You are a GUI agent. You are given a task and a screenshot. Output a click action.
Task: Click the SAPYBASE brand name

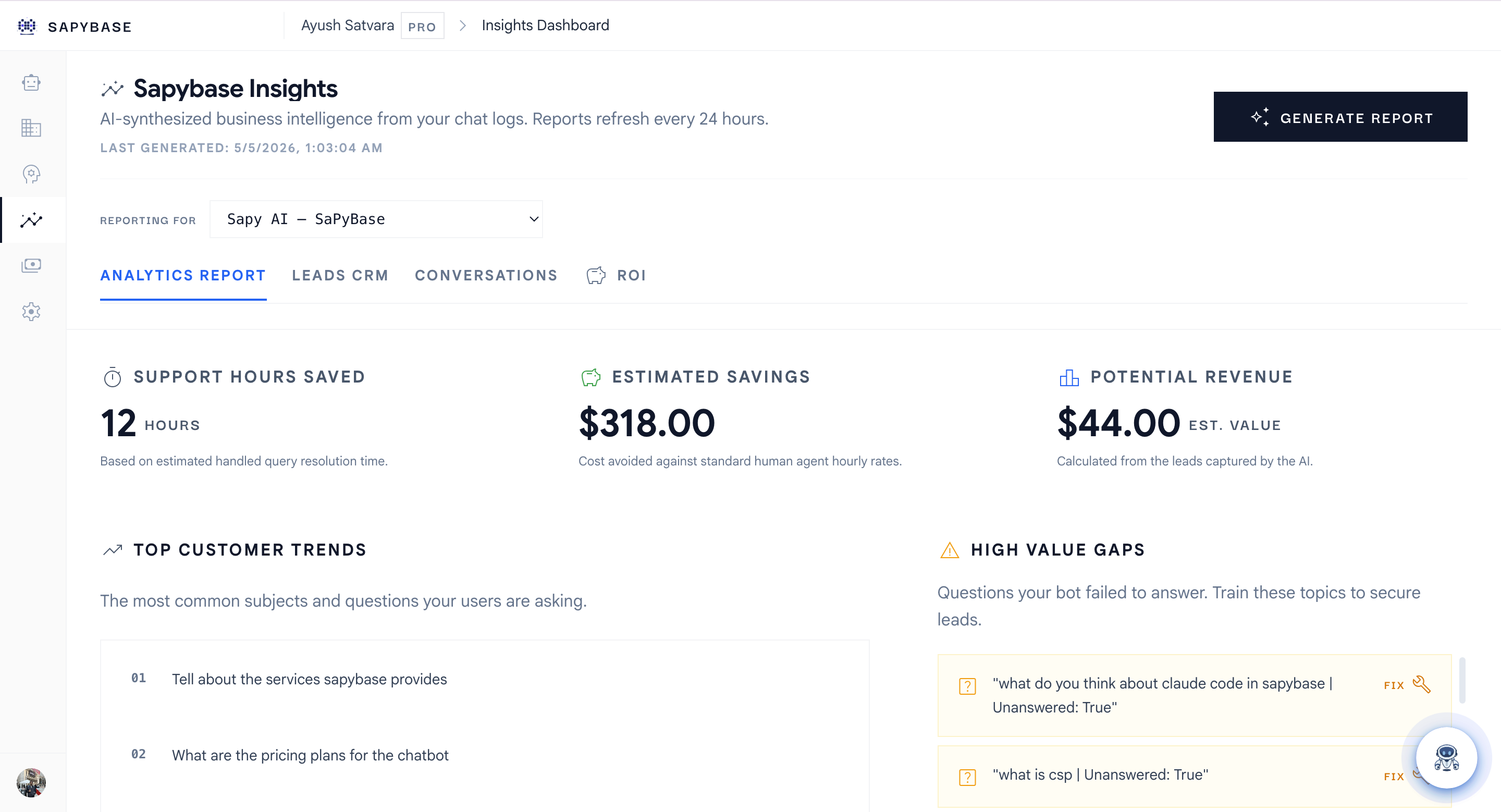pos(90,27)
